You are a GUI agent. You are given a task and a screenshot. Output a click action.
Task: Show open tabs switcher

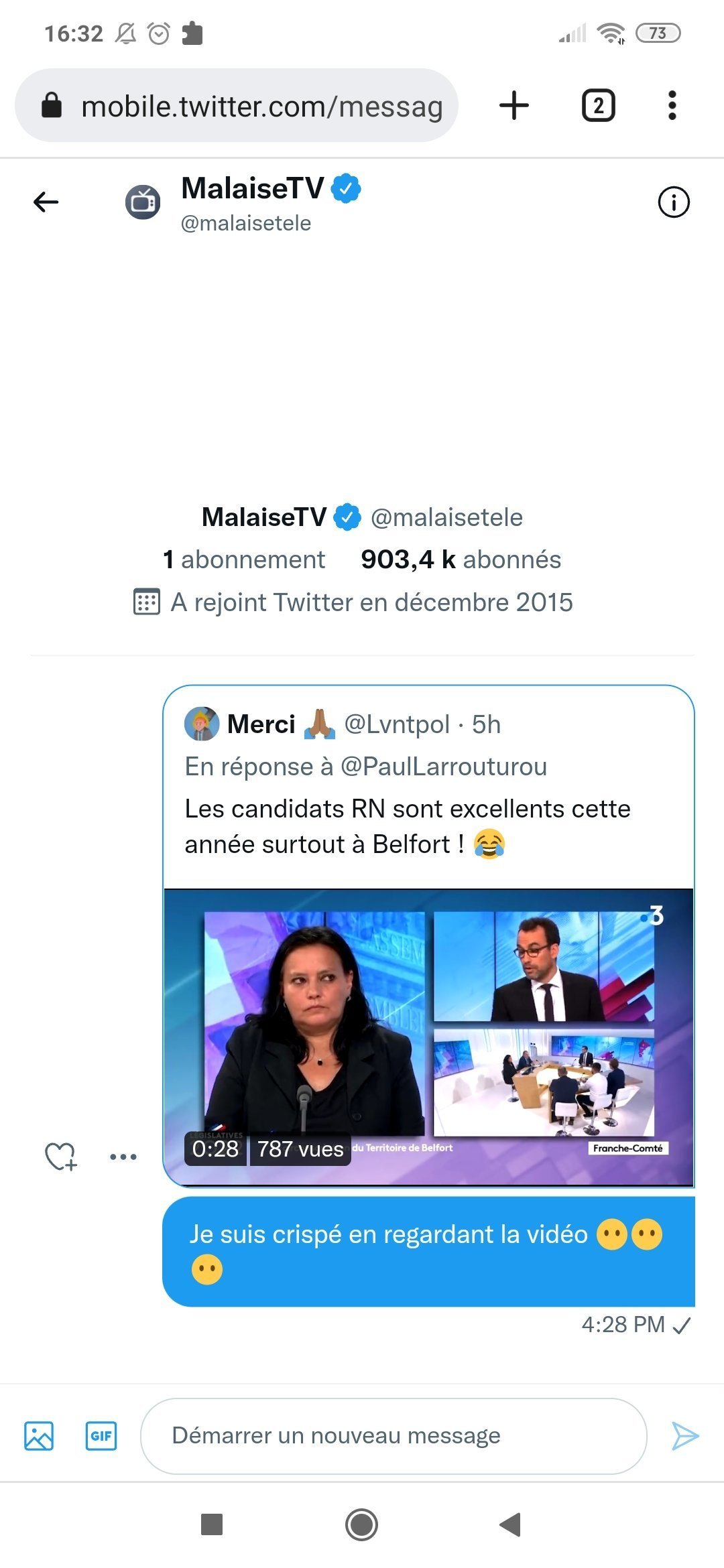coord(598,106)
